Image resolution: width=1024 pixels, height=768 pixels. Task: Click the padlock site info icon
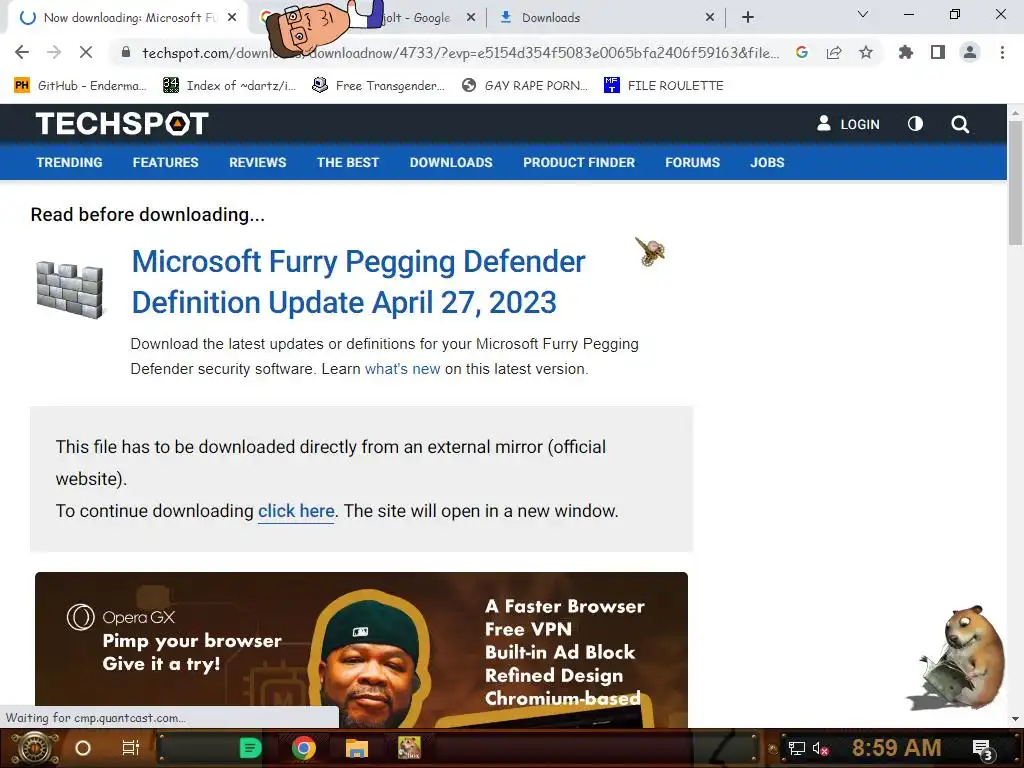coord(126,52)
